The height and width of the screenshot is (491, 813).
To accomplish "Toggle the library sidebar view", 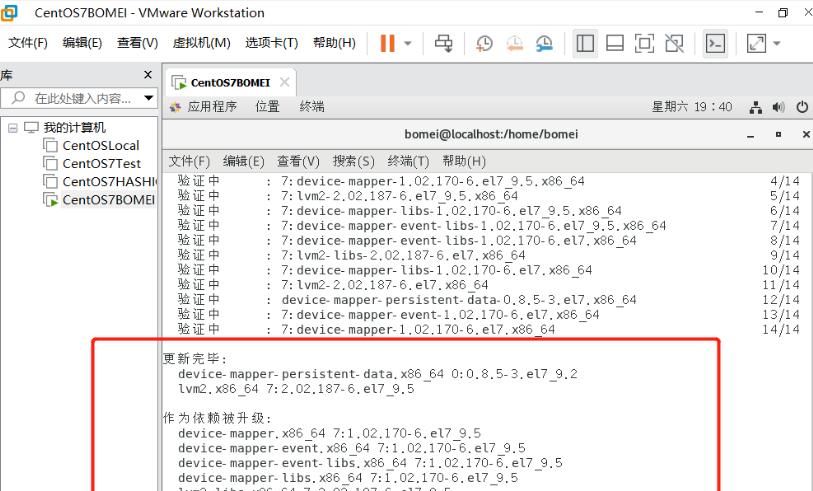I will 585,44.
